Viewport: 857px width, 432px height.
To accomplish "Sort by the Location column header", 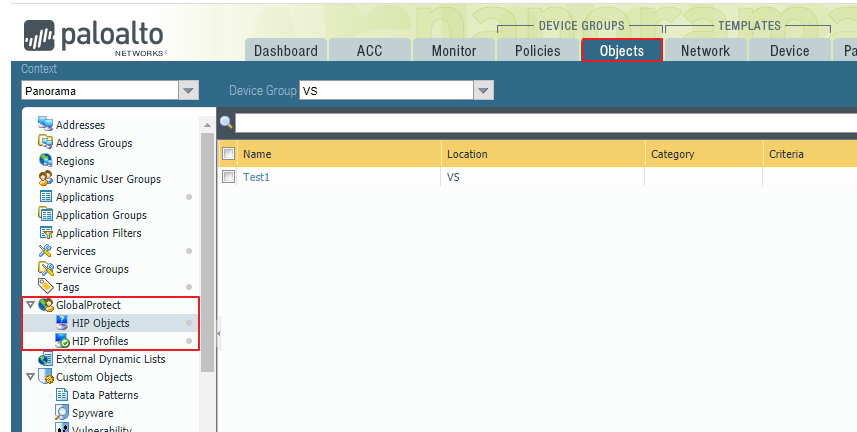I will click(x=543, y=154).
